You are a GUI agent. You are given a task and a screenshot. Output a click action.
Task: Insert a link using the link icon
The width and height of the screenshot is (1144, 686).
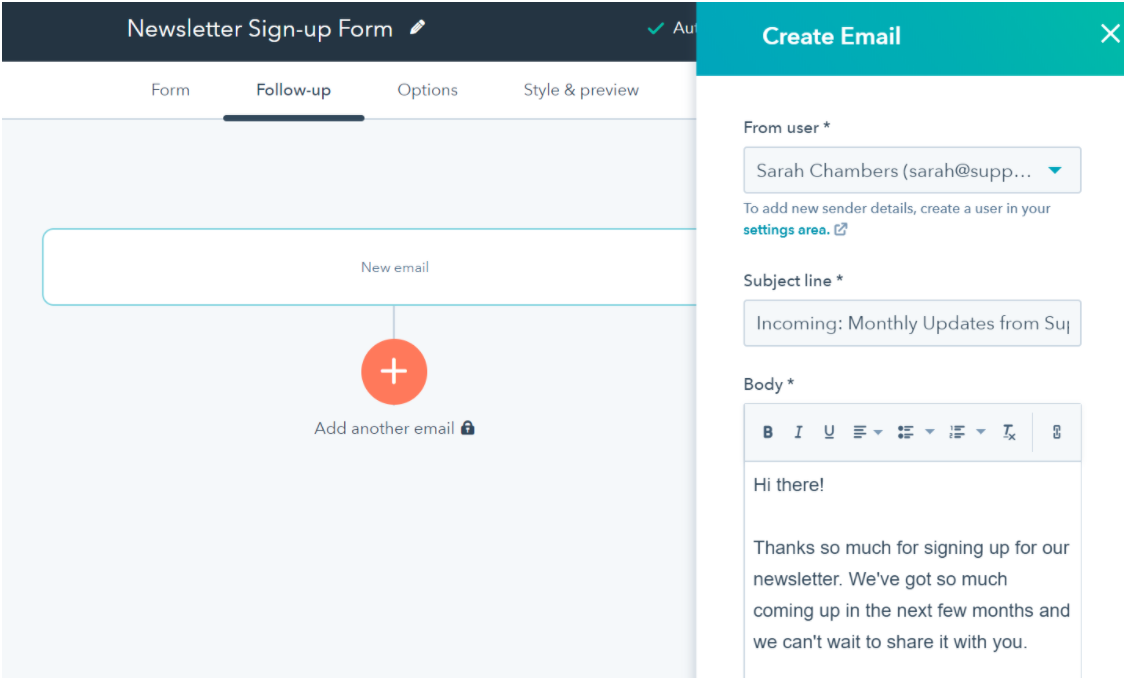(1056, 432)
